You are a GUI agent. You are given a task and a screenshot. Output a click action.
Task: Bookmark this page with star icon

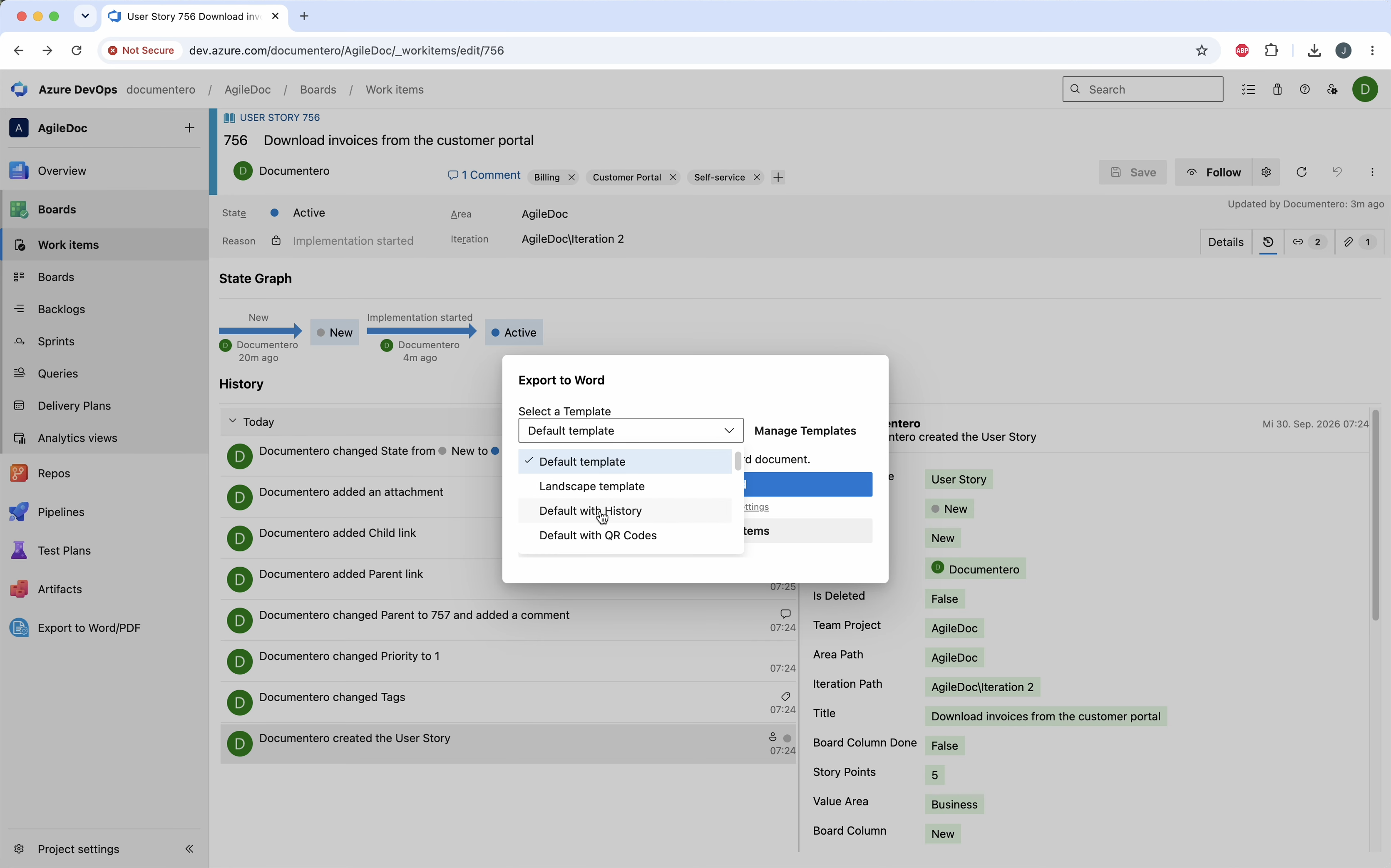[x=1202, y=50]
